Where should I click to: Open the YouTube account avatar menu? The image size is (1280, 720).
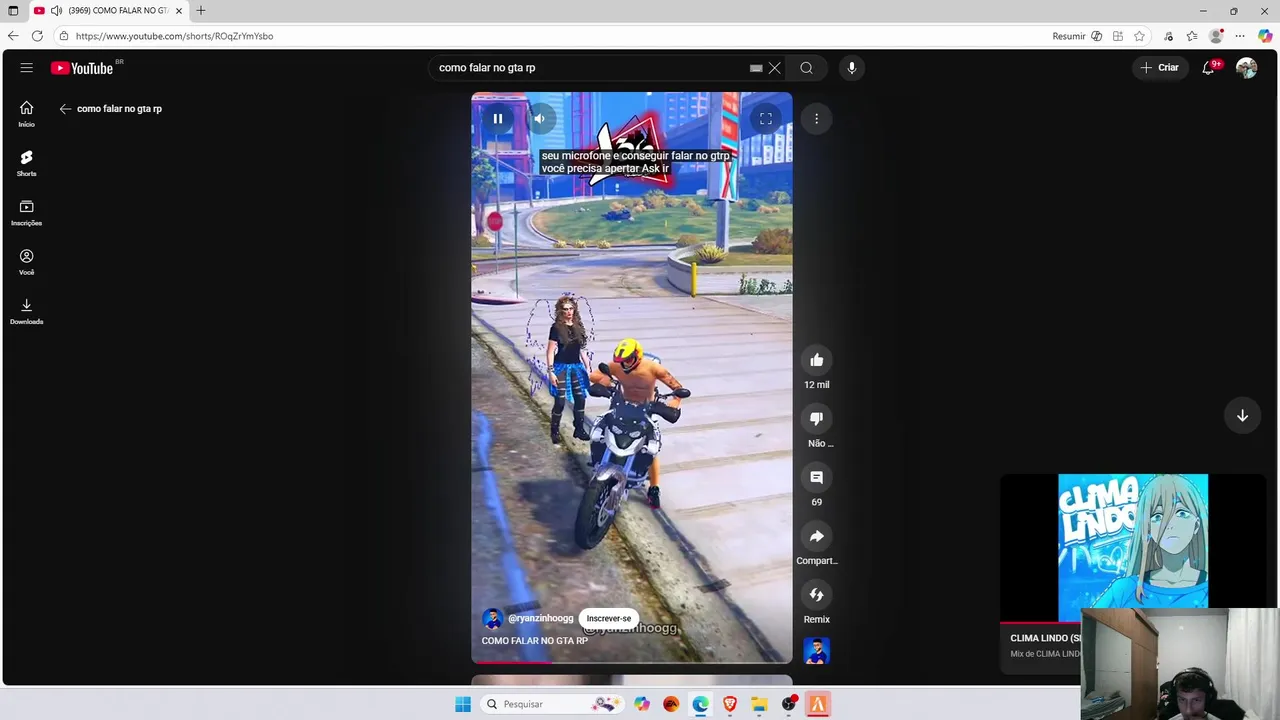point(1246,67)
